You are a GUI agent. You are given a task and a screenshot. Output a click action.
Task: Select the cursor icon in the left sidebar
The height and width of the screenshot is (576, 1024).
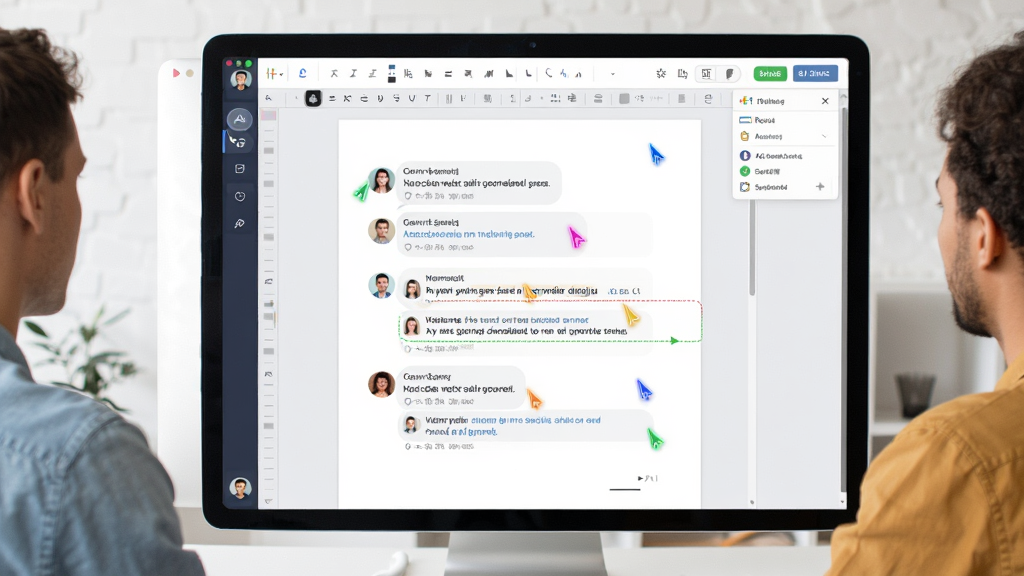pos(238,142)
